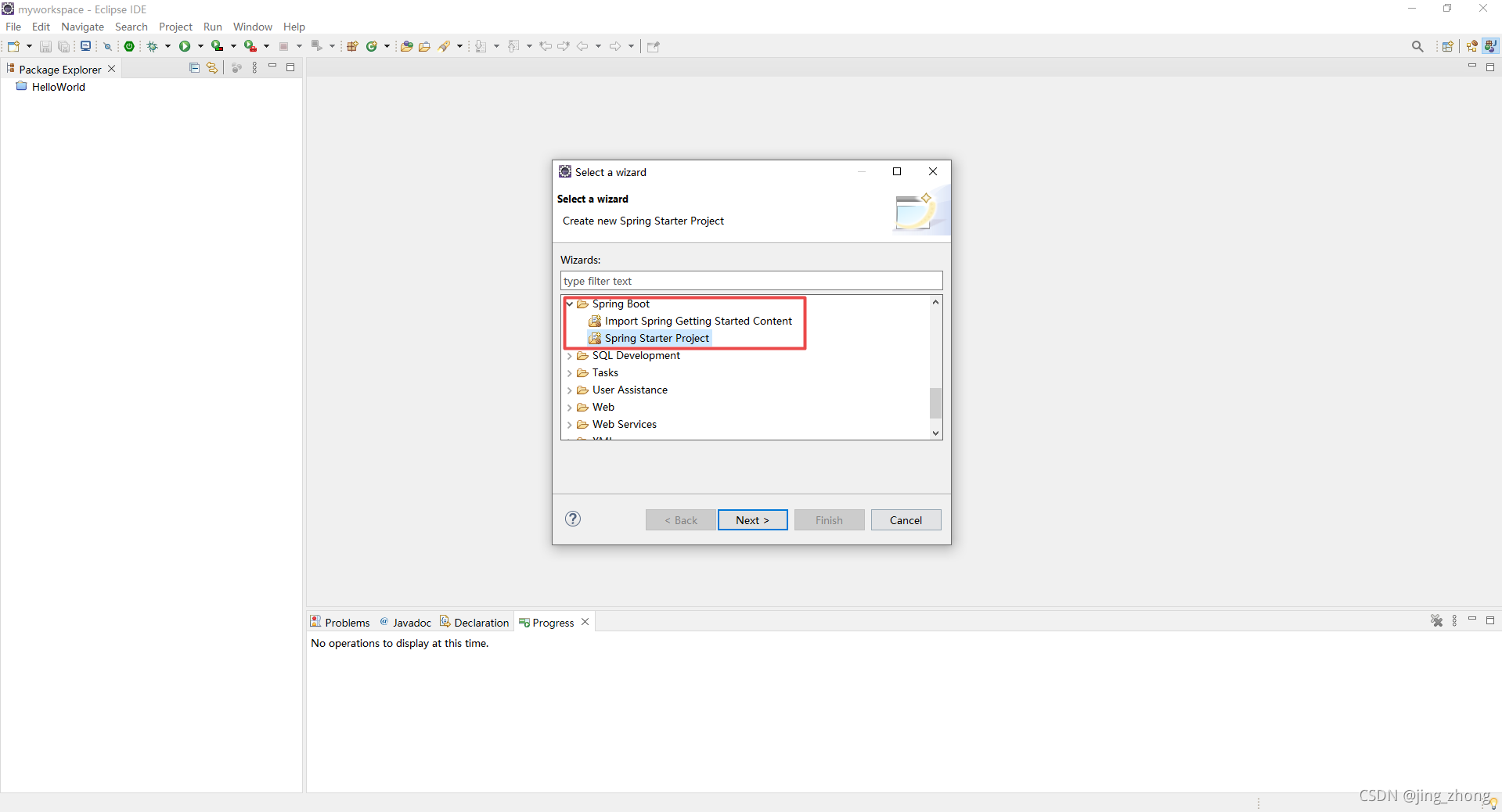This screenshot has width=1502, height=812.
Task: Click the magnifier search icon at top right
Action: point(1417,46)
